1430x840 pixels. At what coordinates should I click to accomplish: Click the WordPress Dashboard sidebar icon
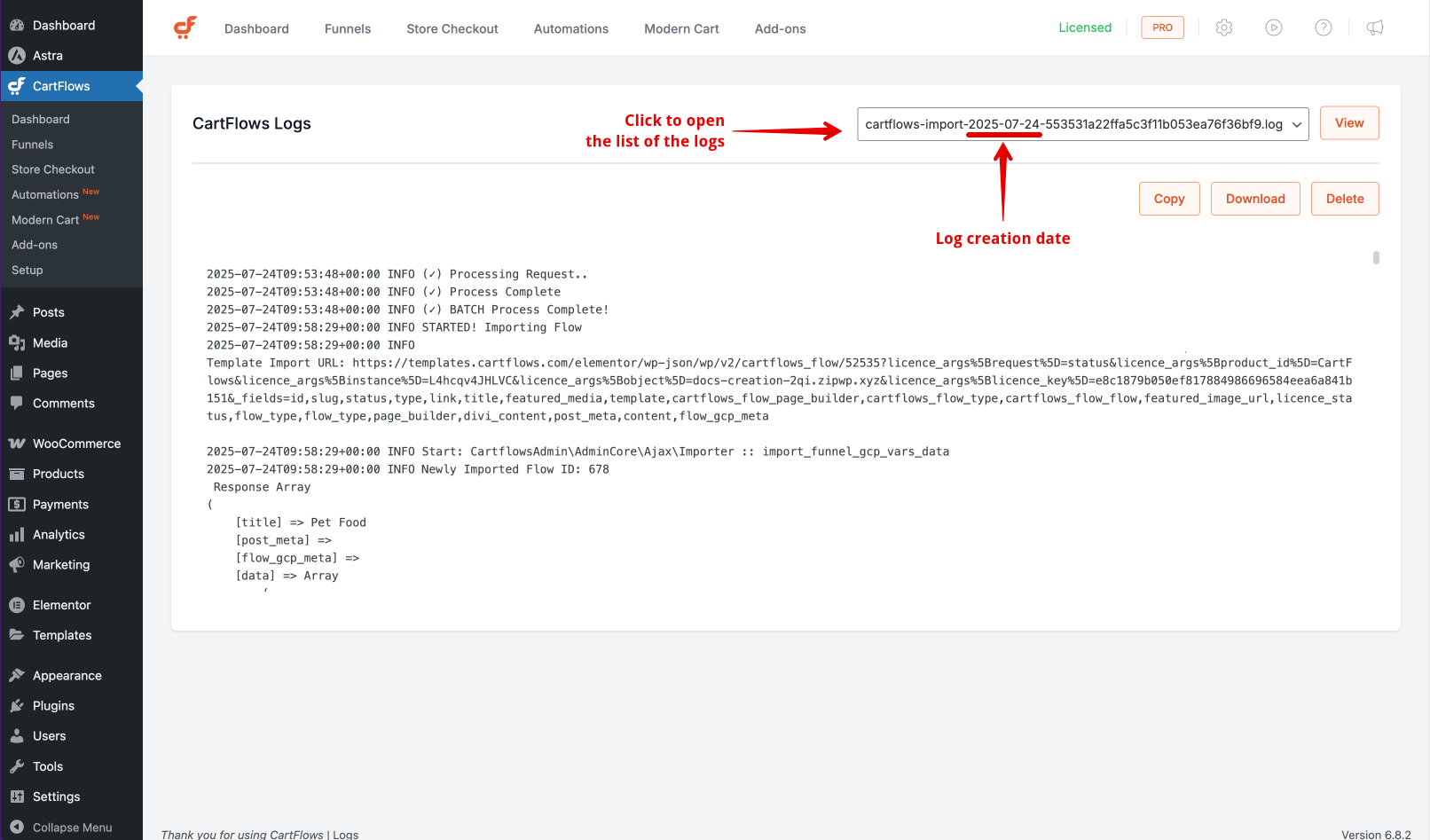tap(17, 25)
